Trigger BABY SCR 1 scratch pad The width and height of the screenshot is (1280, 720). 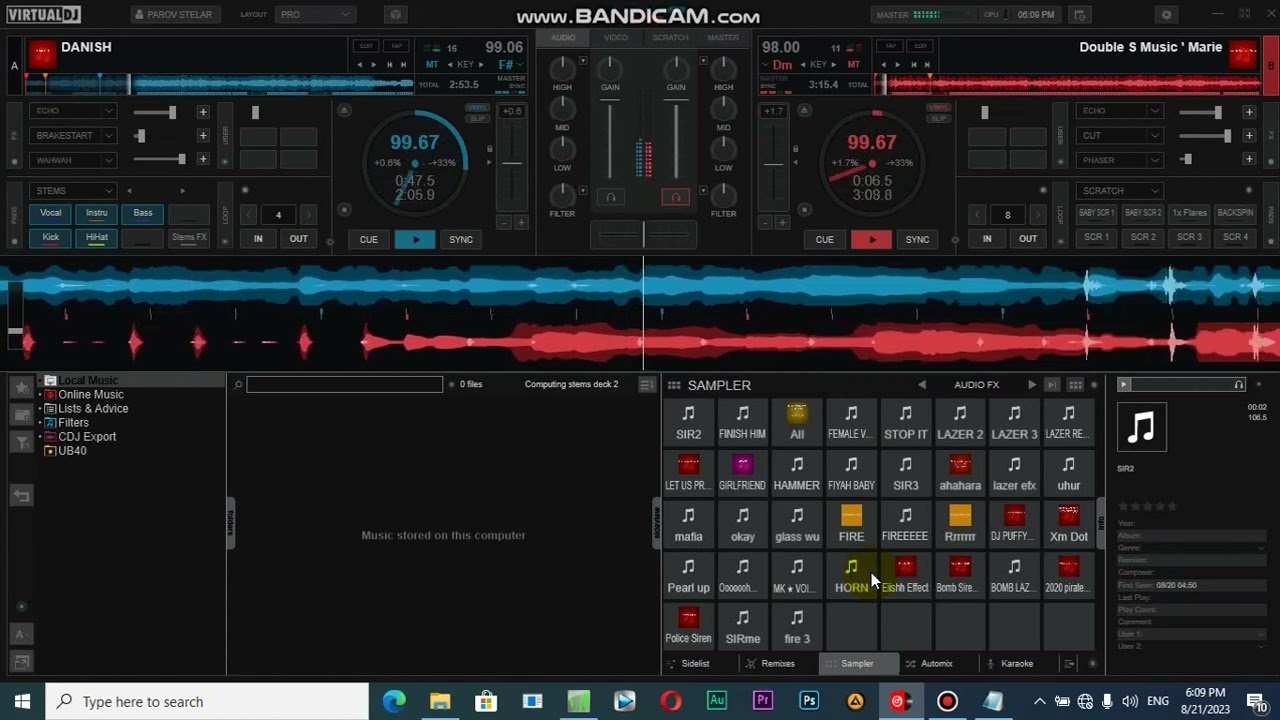(1096, 213)
